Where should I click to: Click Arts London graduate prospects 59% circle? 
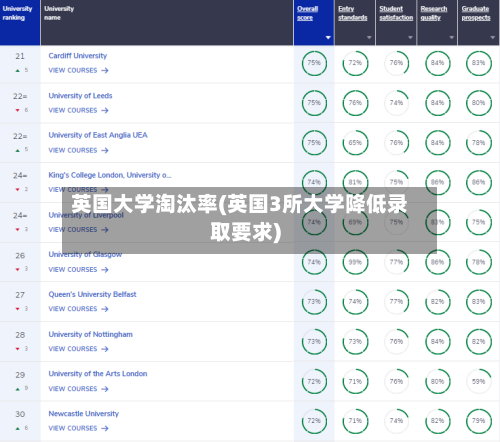tap(479, 381)
